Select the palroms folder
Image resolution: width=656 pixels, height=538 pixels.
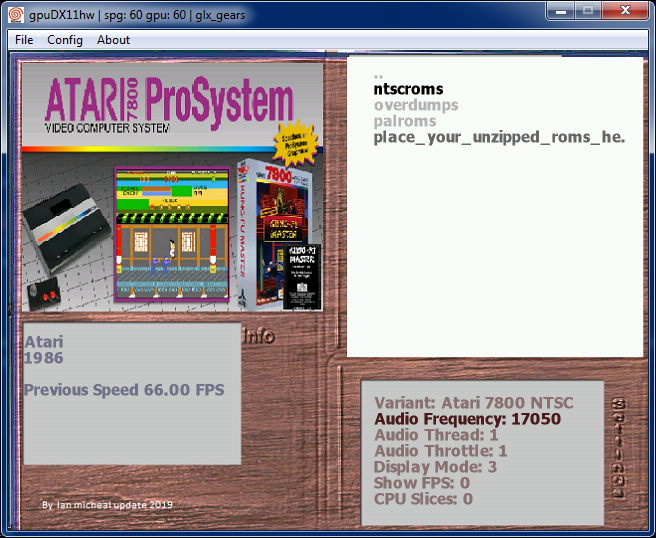tap(405, 121)
